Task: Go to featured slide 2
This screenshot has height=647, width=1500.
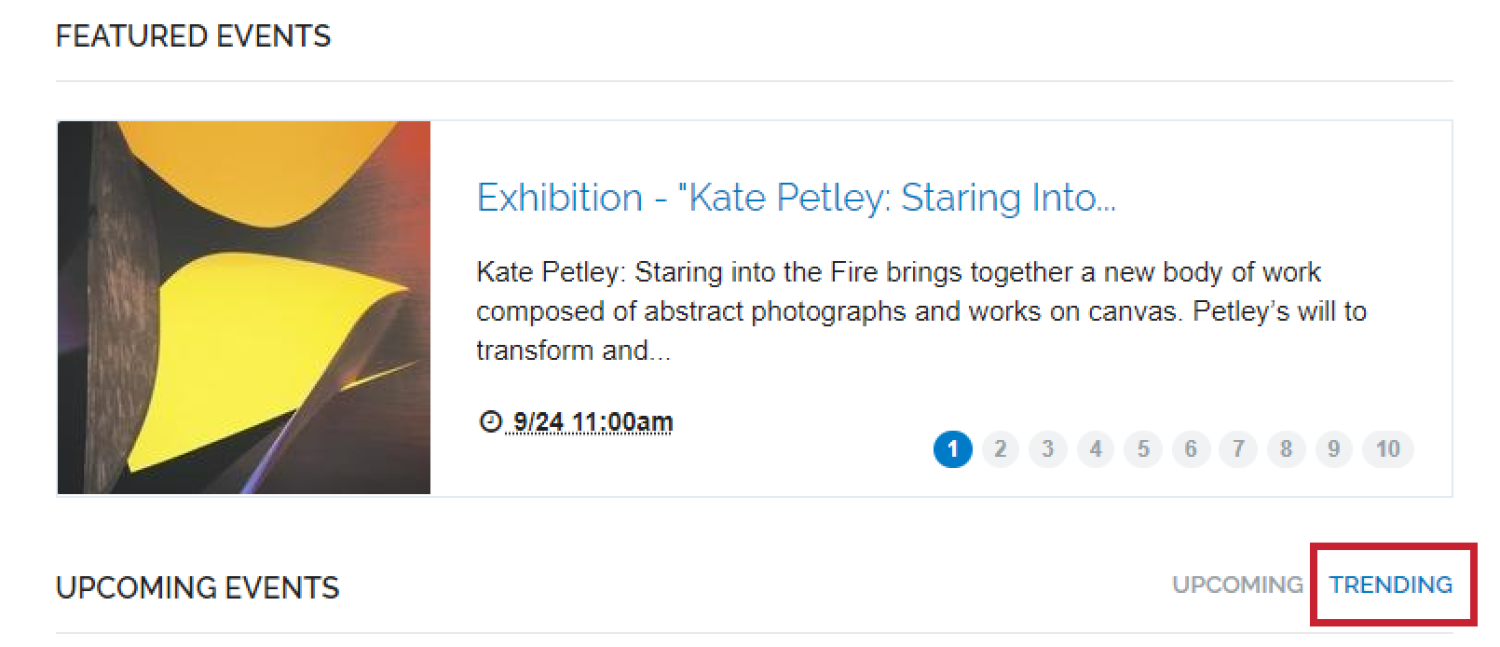Action: 1000,450
